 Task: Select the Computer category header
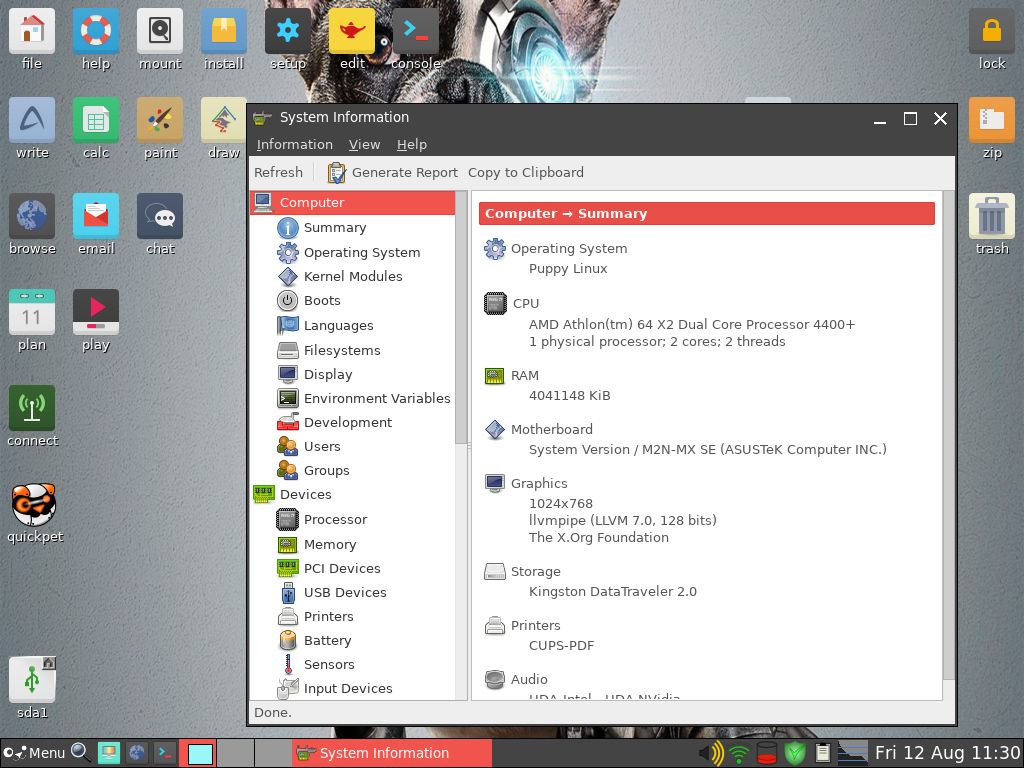coord(353,202)
